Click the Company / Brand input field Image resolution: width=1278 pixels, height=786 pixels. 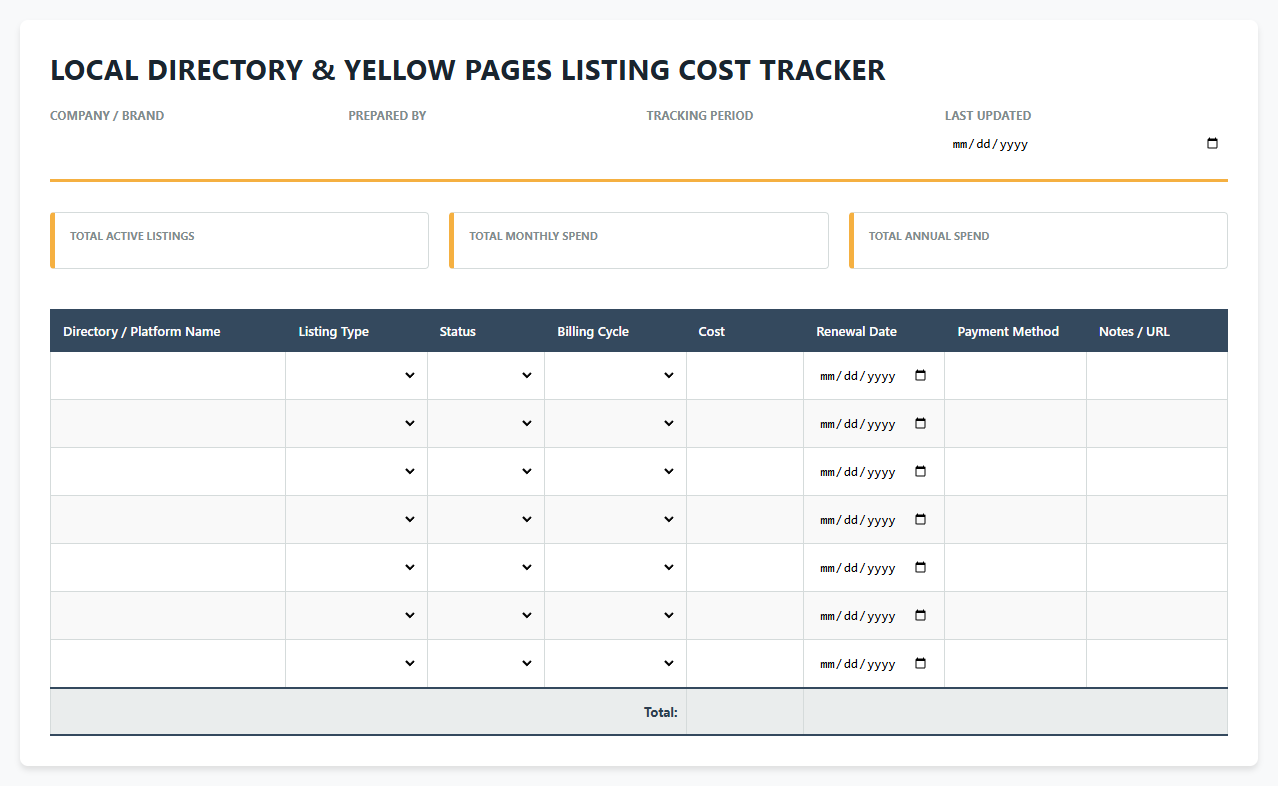(191, 144)
